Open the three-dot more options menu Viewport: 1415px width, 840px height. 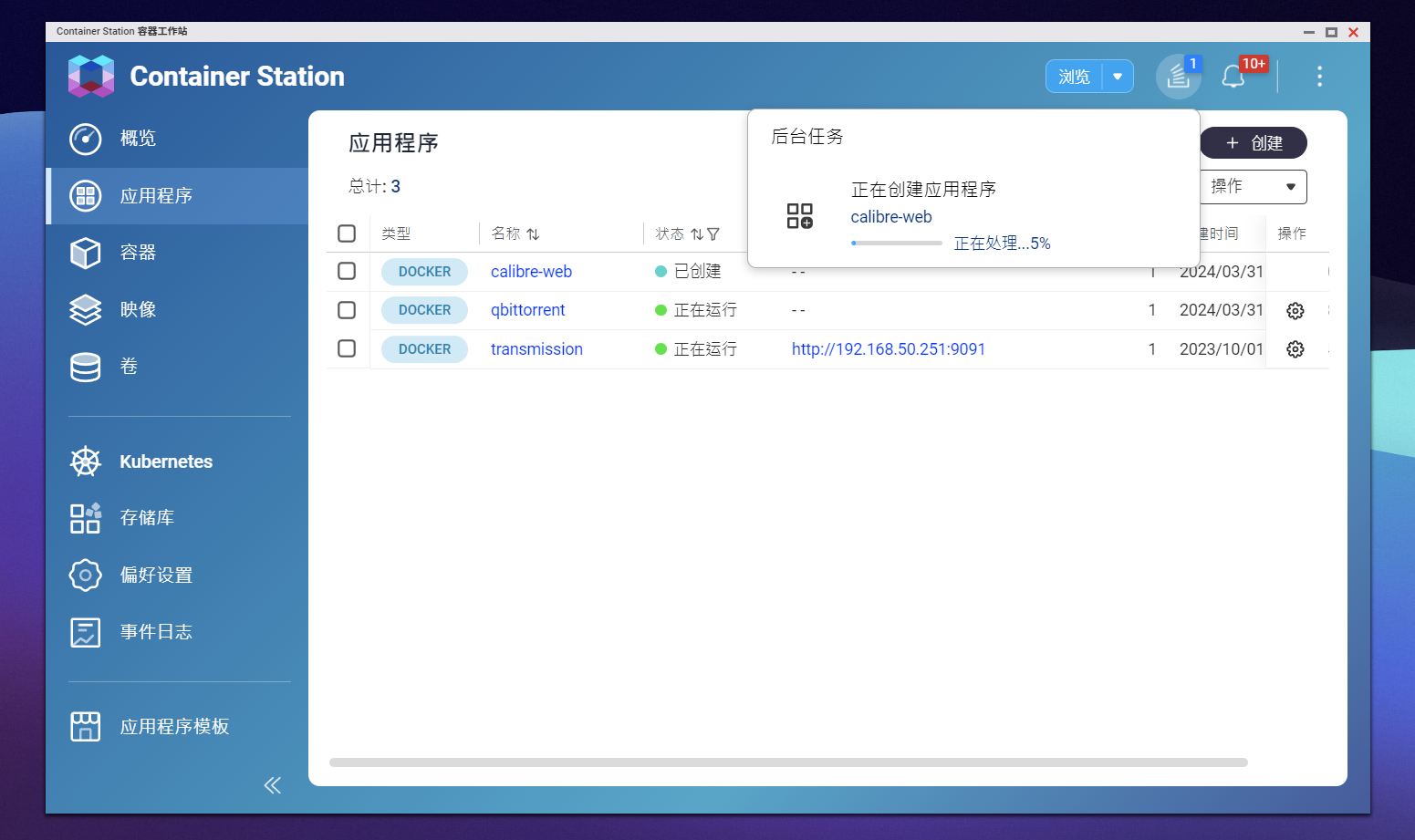1319,77
